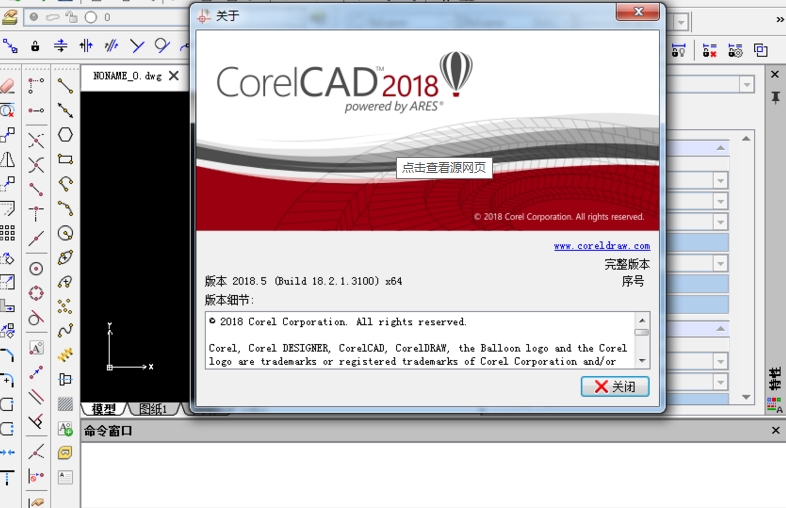The height and width of the screenshot is (508, 786).
Task: Select the Infinite Line tool
Action: 65,110
